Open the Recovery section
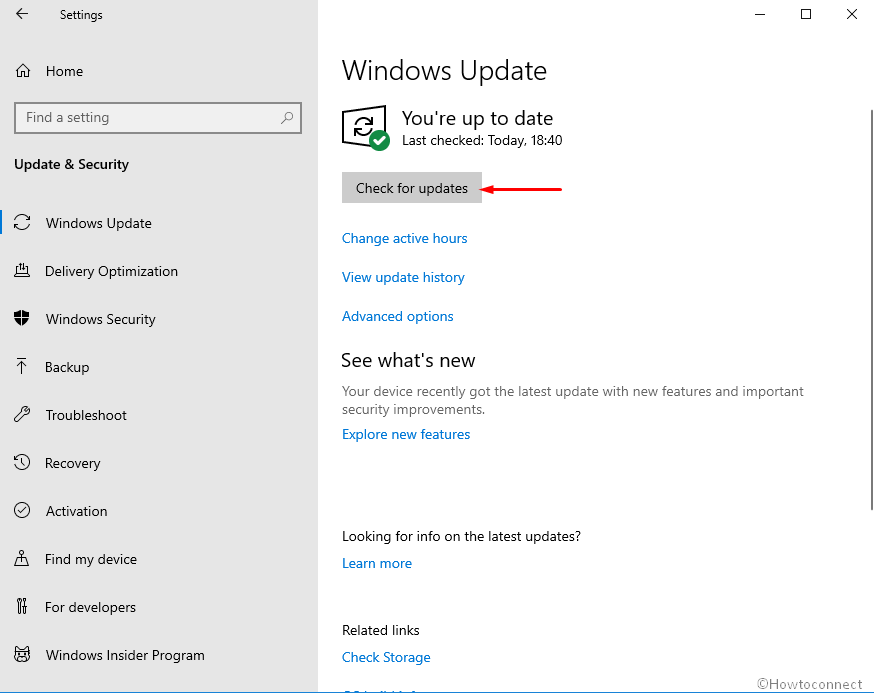 (72, 463)
